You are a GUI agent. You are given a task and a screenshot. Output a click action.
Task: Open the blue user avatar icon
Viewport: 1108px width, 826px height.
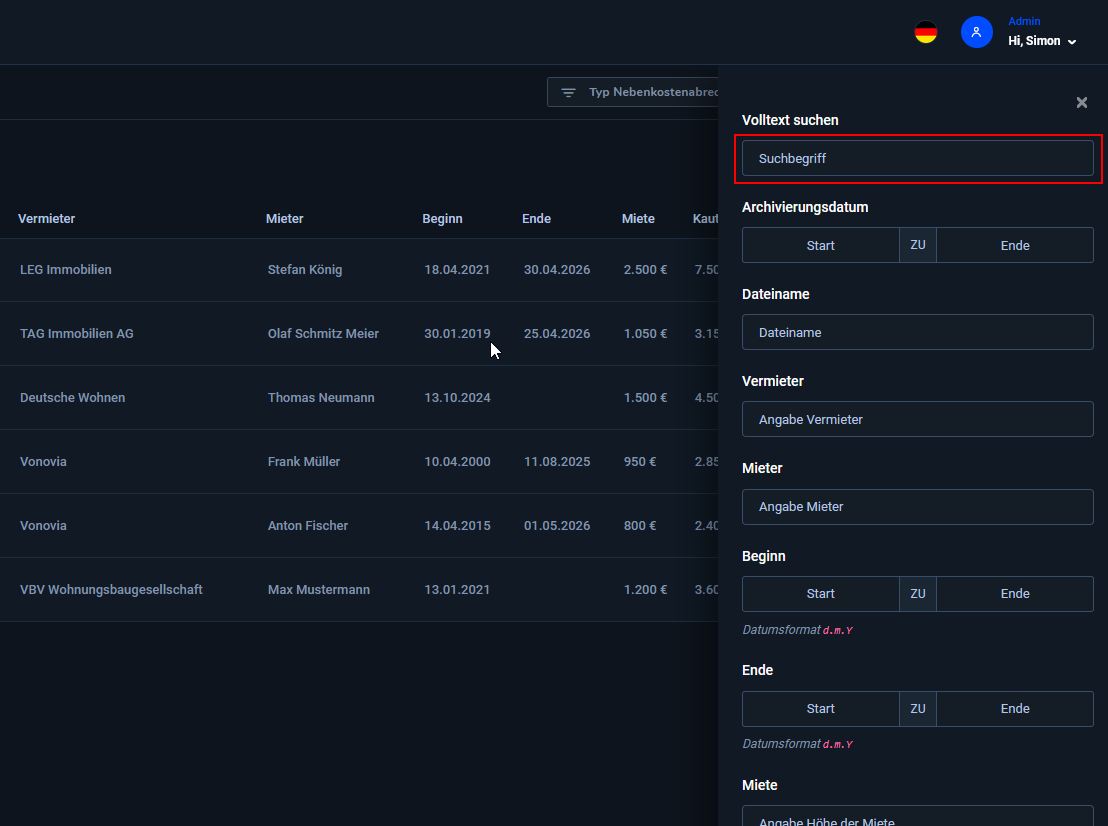click(x=977, y=32)
